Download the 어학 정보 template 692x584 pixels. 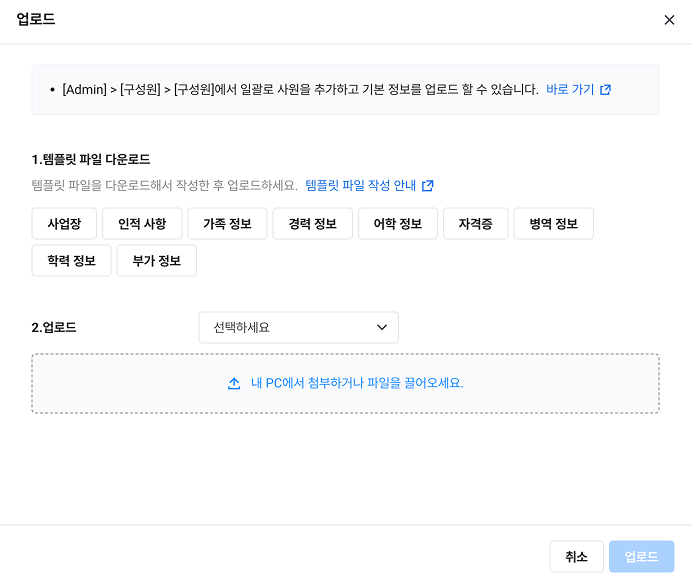pos(398,224)
